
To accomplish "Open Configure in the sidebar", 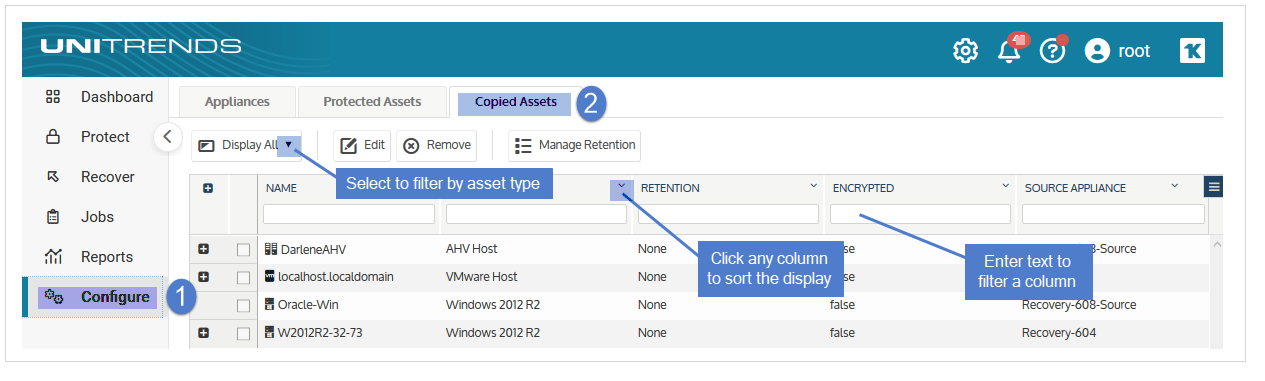I will 97,297.
